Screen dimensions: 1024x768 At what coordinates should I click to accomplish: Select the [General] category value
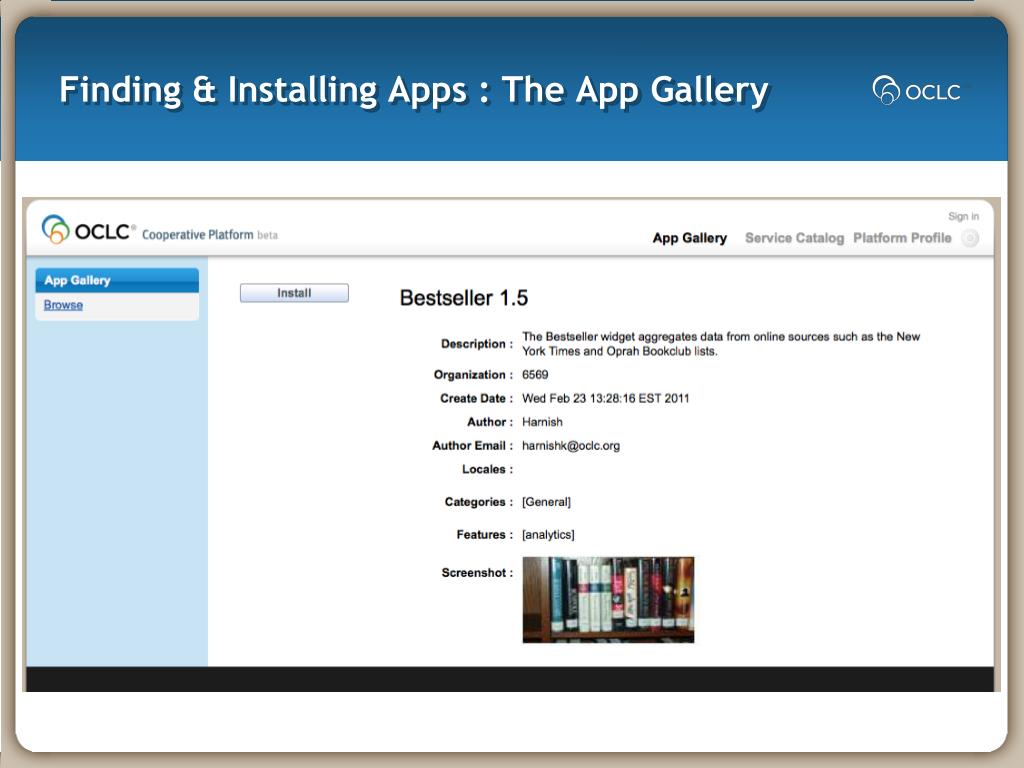click(546, 502)
